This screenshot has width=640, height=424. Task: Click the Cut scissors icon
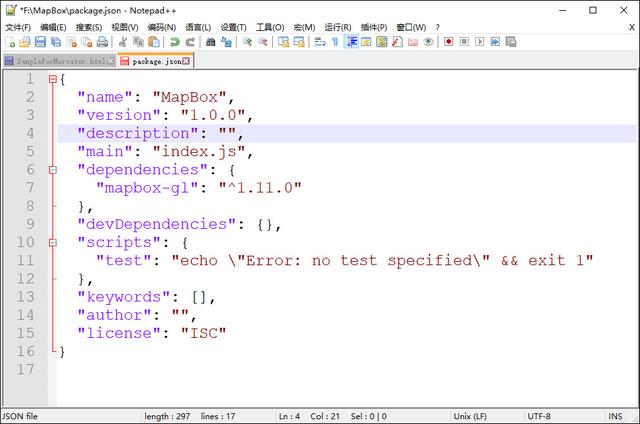(x=122, y=42)
